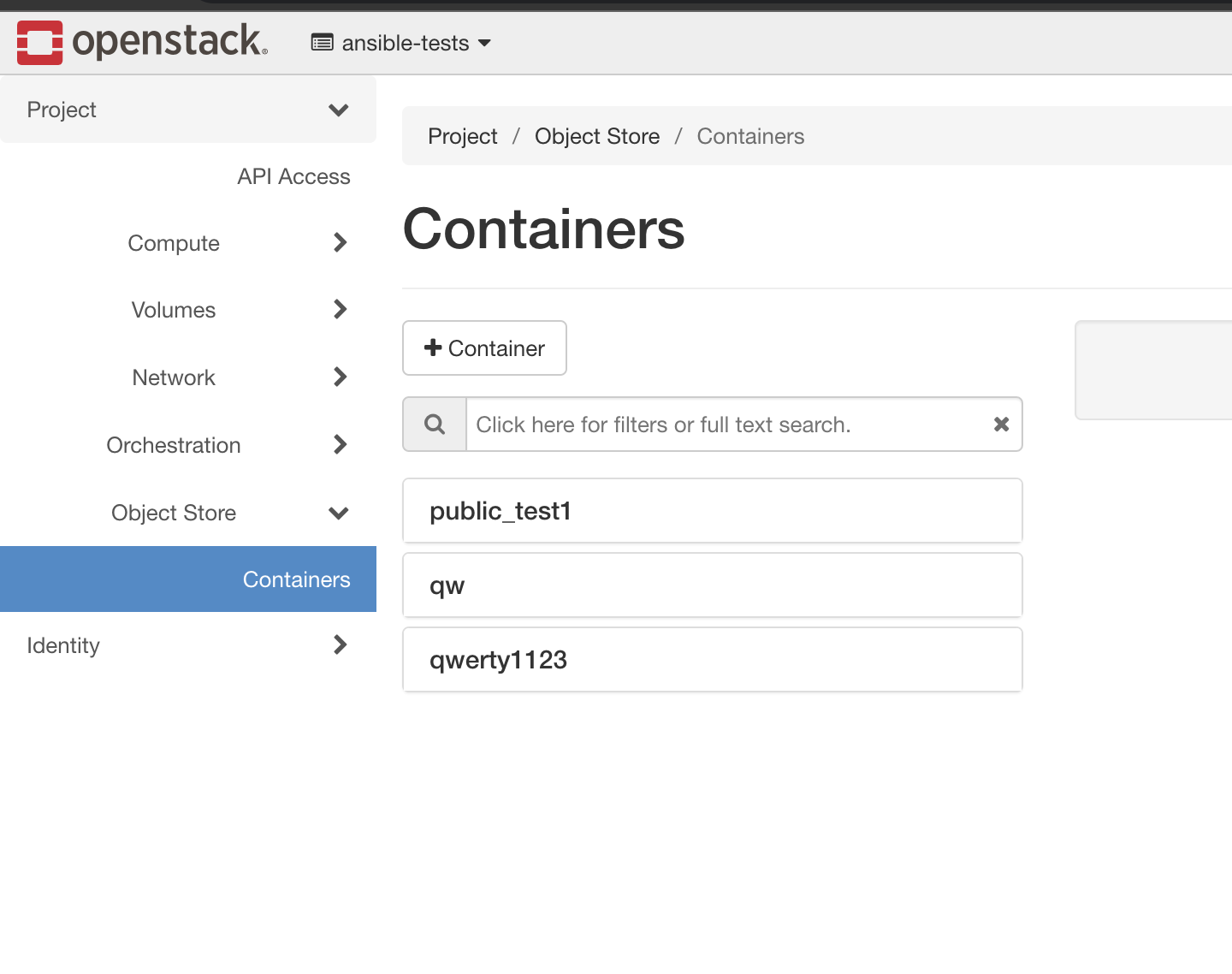Expand the Orchestration section
The image size is (1232, 974).
[x=340, y=444]
